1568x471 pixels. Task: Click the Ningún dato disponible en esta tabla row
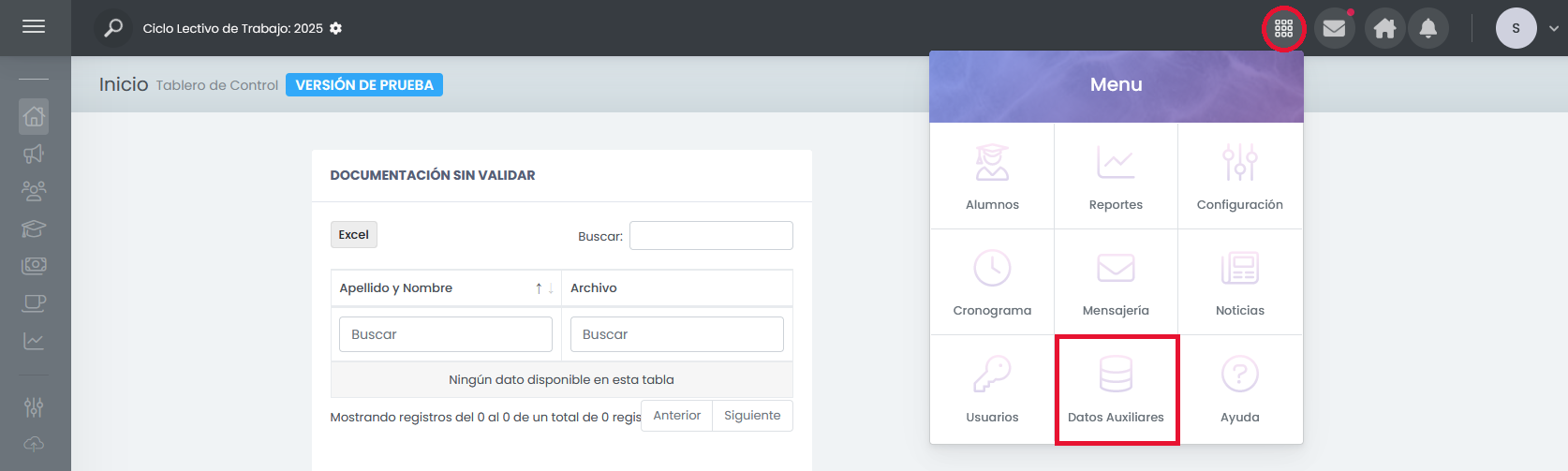pyautogui.click(x=562, y=380)
